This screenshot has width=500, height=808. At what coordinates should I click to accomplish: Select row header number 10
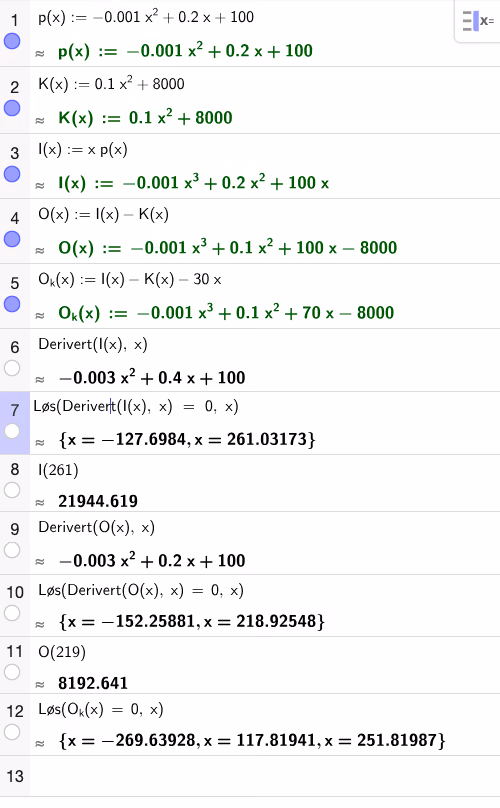coord(15,592)
